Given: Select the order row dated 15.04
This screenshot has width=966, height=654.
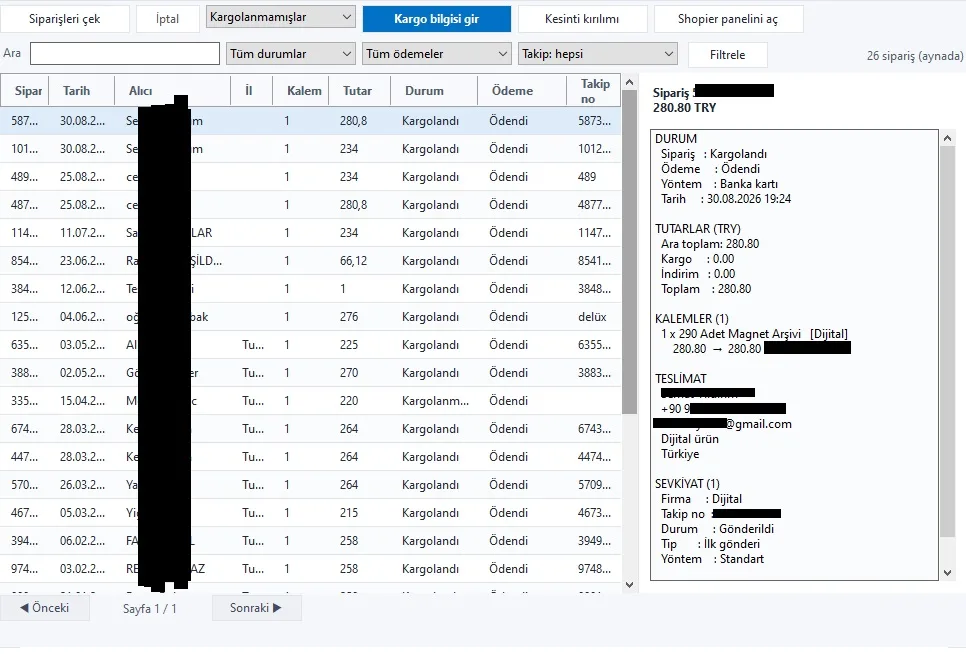Looking at the screenshot, I should [310, 401].
